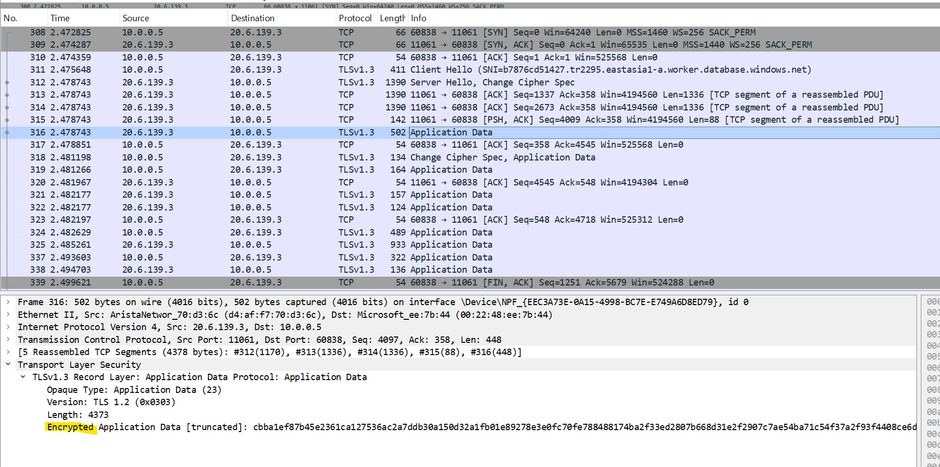Select packet 318 Change Cipher Spec row
Image resolution: width=940 pixels, height=467 pixels.
[x=470, y=158]
